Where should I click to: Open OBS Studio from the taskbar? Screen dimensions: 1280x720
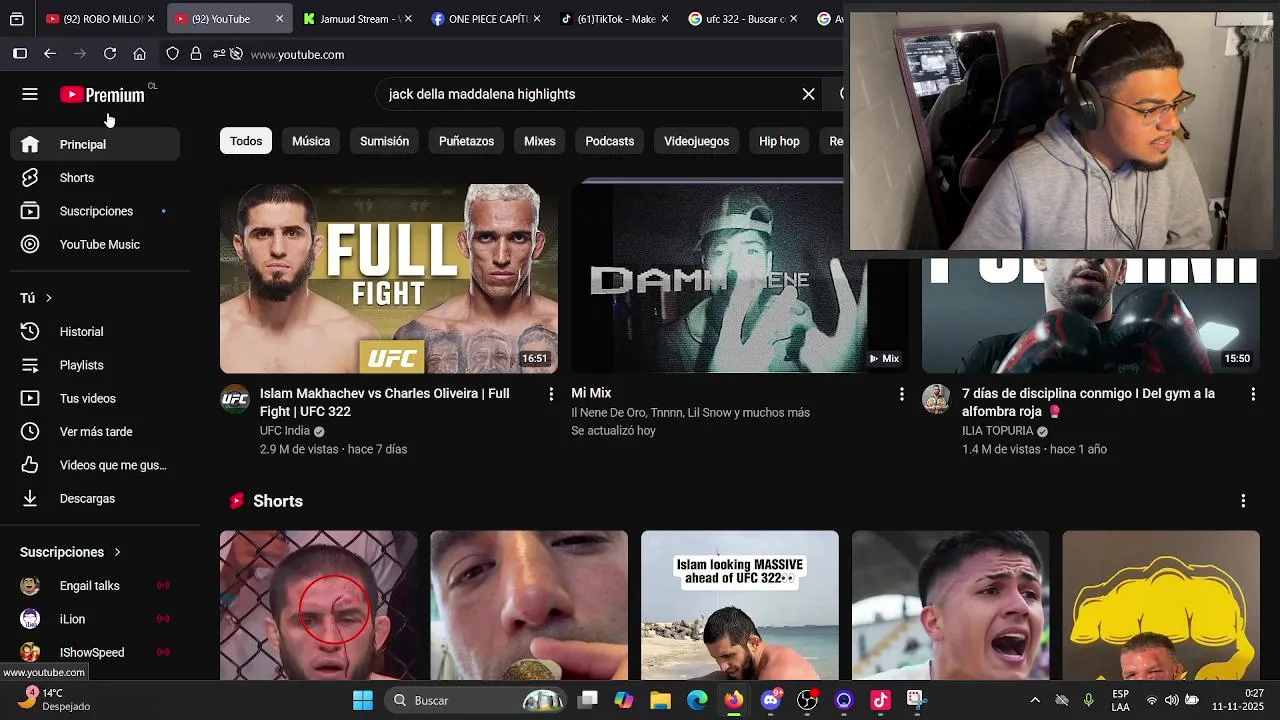(807, 700)
